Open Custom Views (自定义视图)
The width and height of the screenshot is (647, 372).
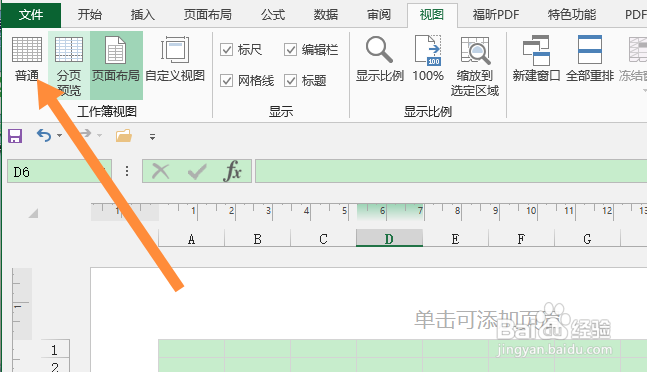point(175,59)
